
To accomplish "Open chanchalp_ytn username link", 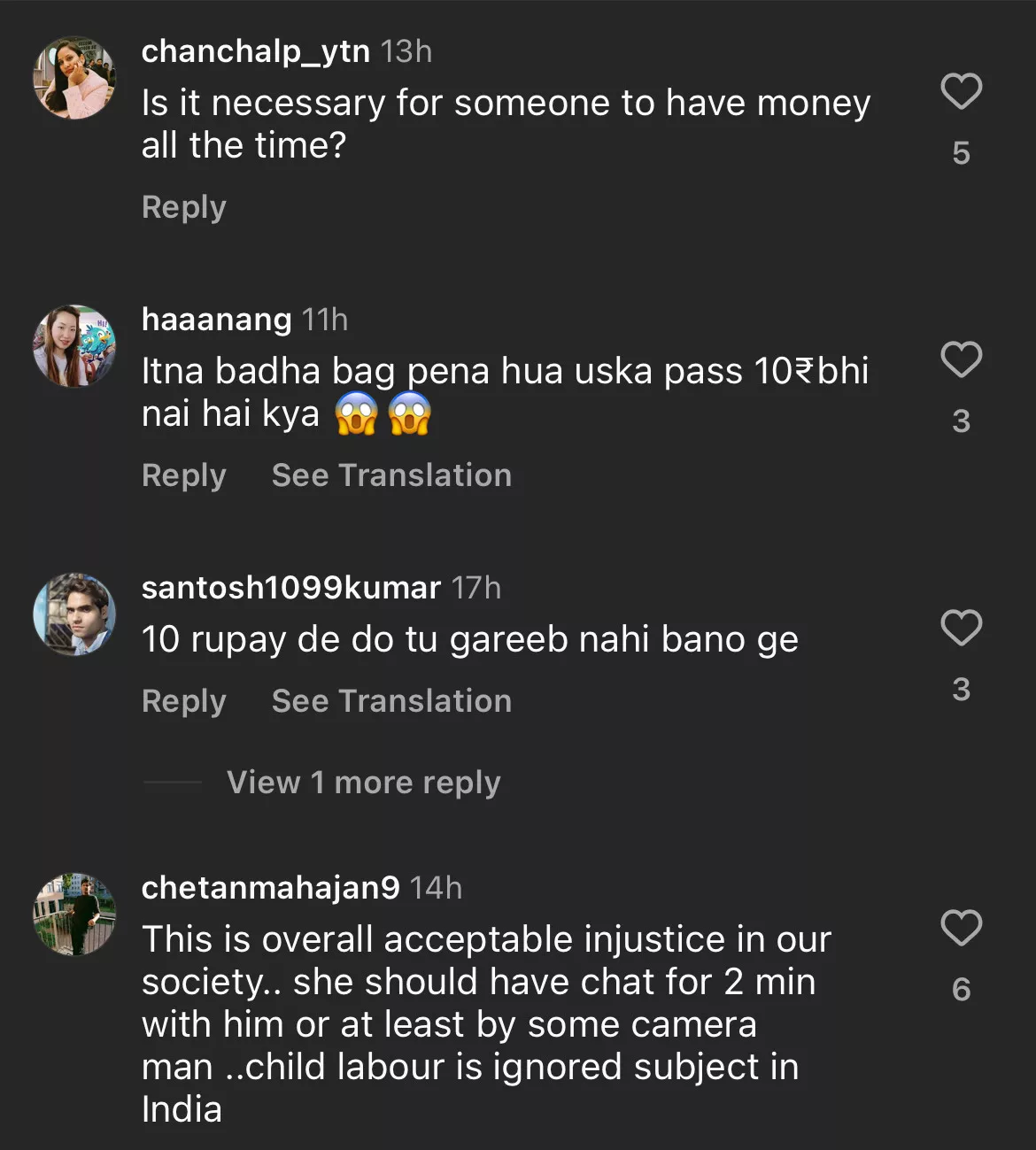I will point(255,51).
